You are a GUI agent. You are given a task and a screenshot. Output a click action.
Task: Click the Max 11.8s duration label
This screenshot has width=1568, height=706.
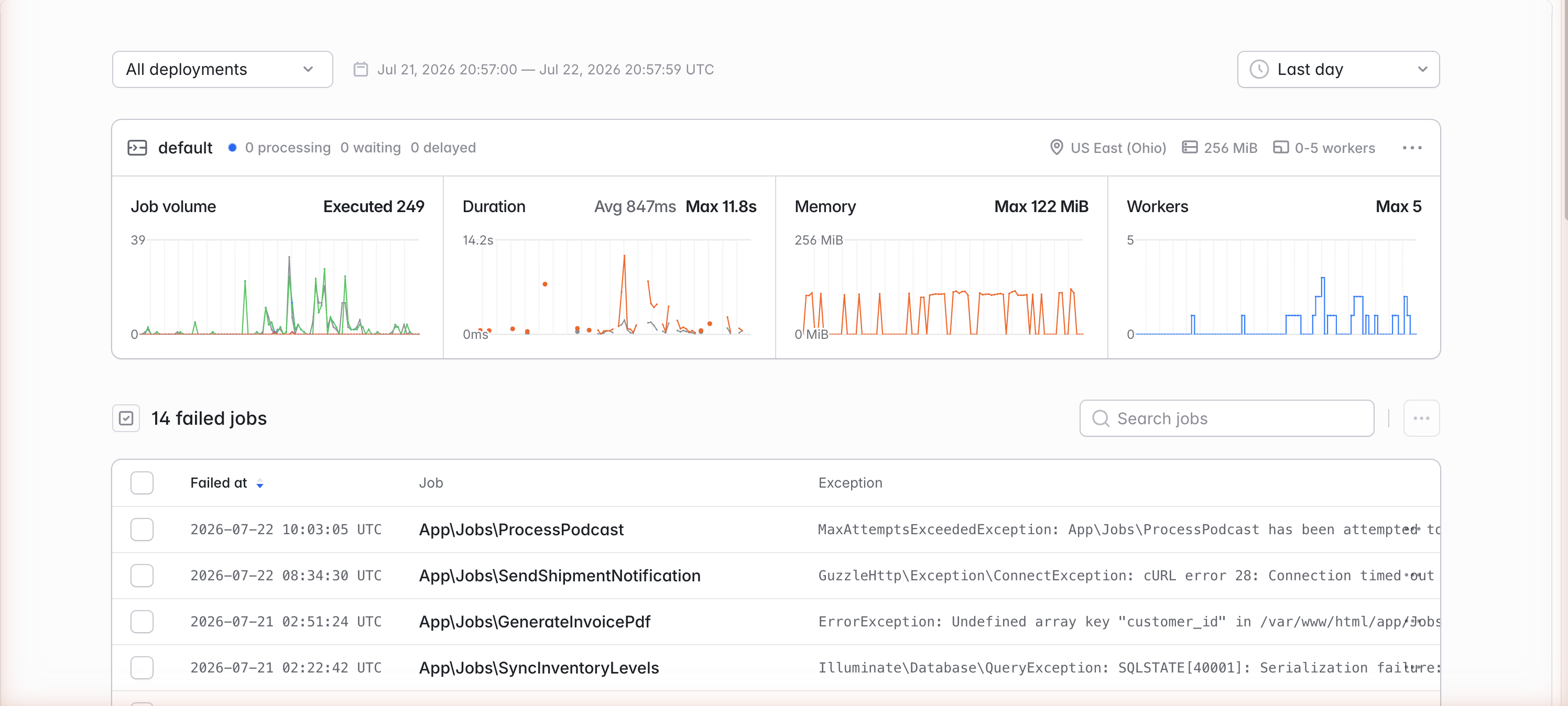(x=721, y=207)
